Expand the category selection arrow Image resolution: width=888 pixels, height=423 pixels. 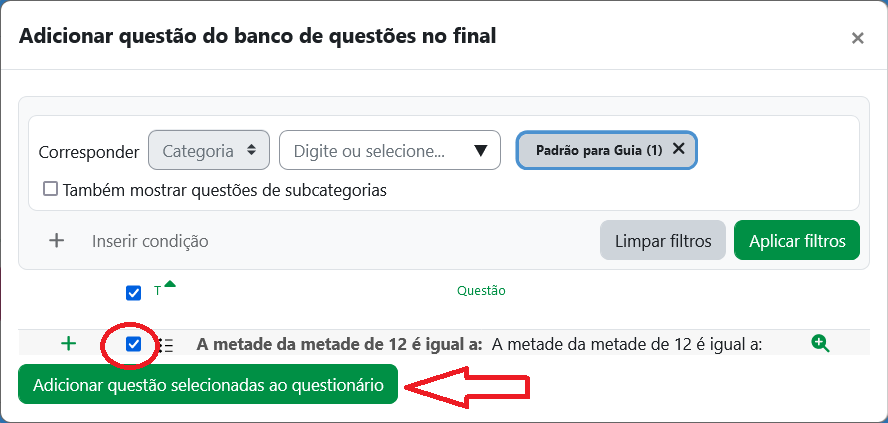tap(480, 151)
